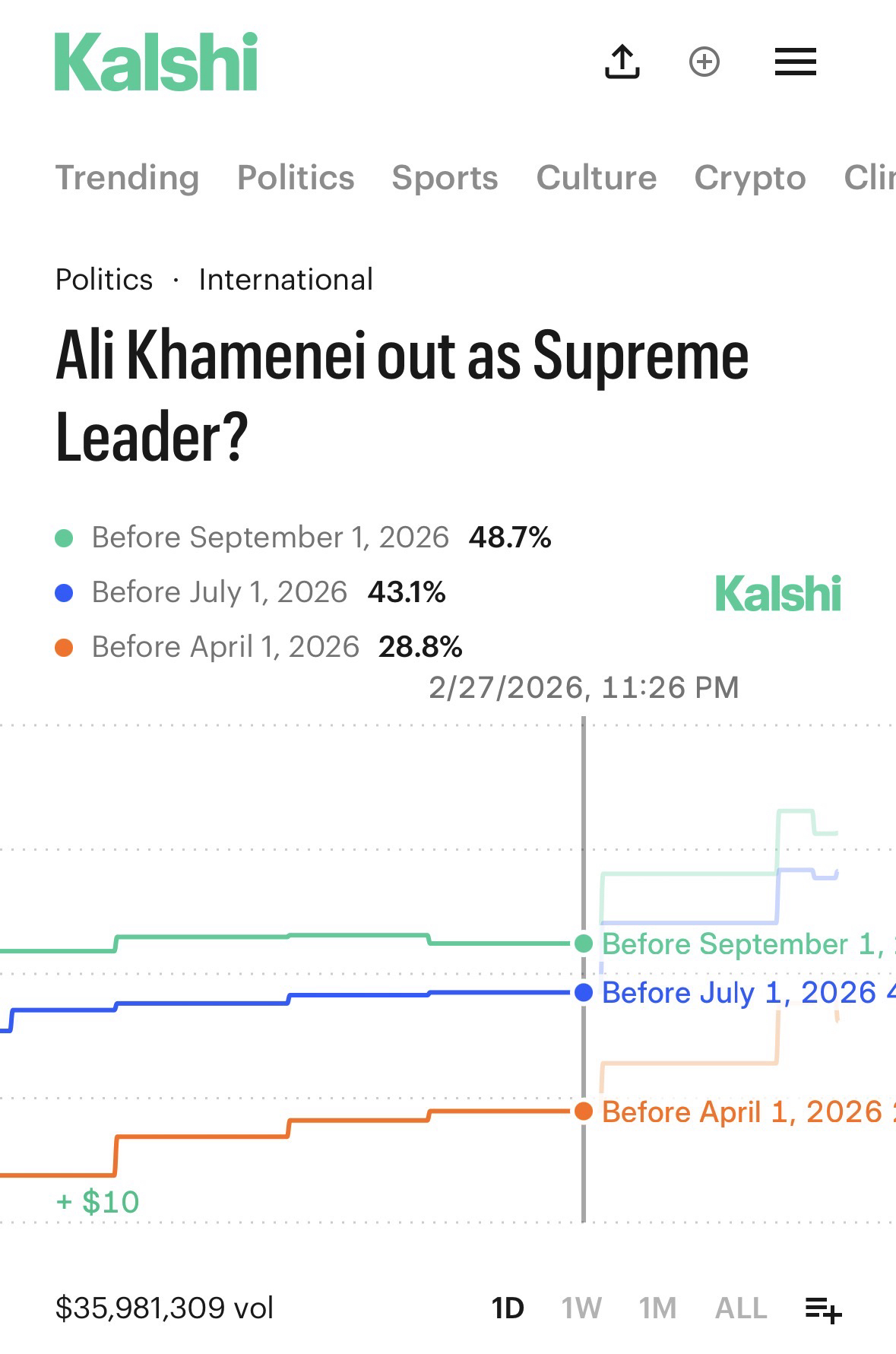Open the Politics category tab
This screenshot has width=896, height=1354.
[296, 178]
